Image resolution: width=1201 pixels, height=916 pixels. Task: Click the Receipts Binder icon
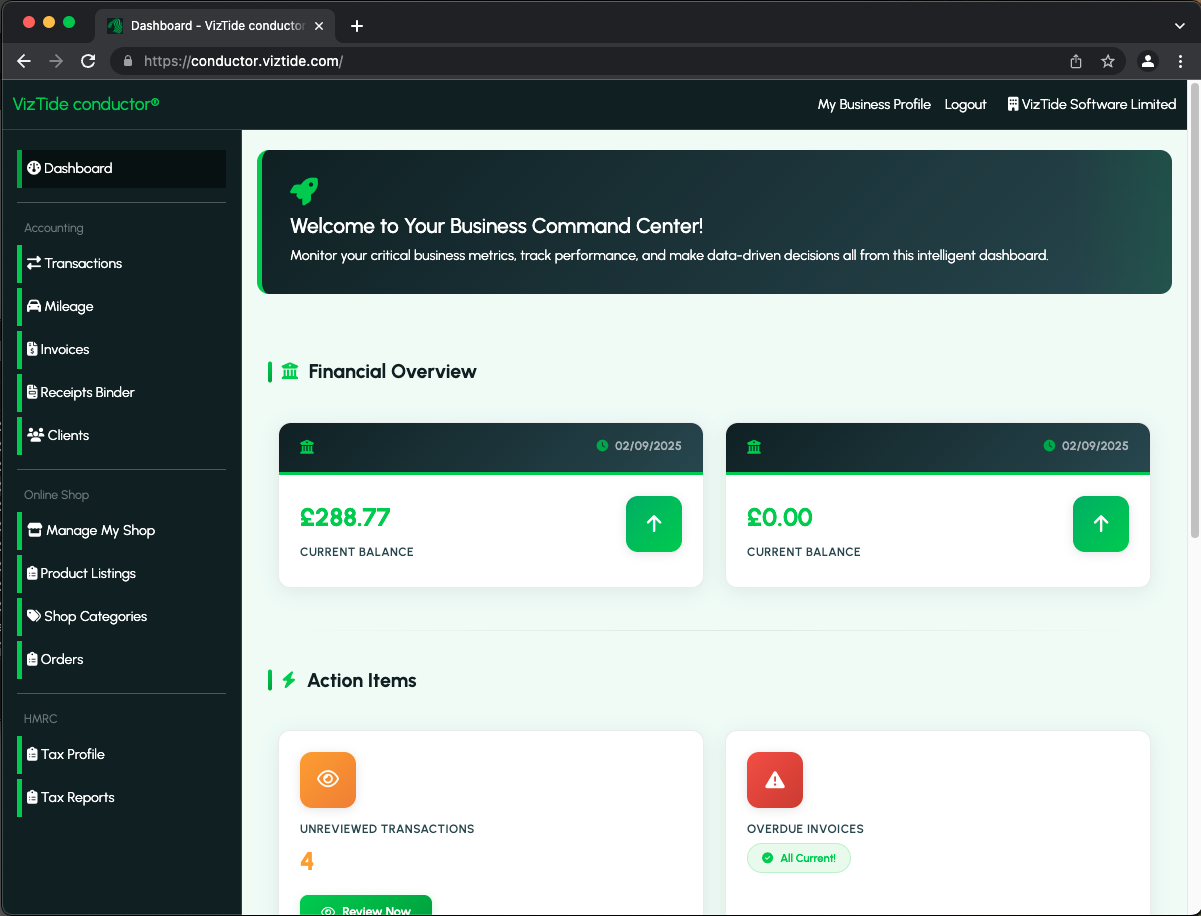pyautogui.click(x=32, y=392)
